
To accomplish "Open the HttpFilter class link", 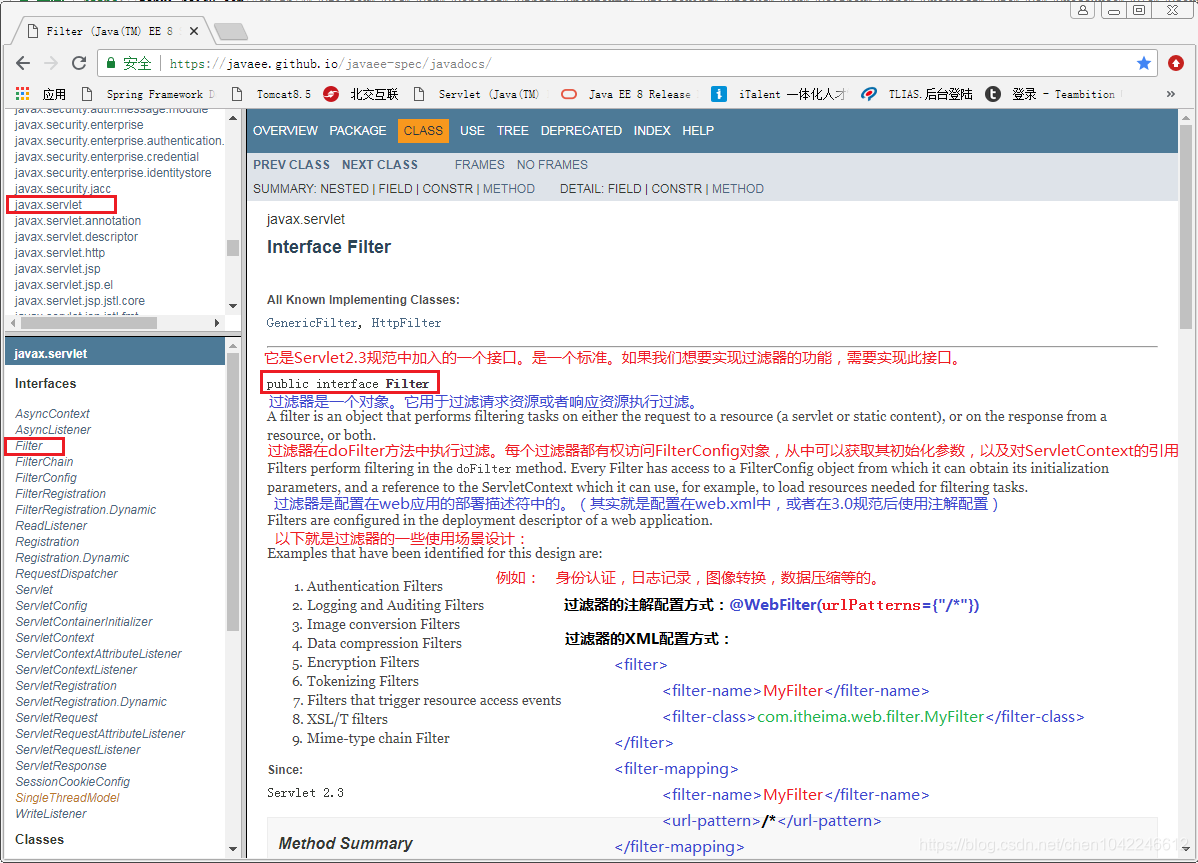I will pos(406,323).
